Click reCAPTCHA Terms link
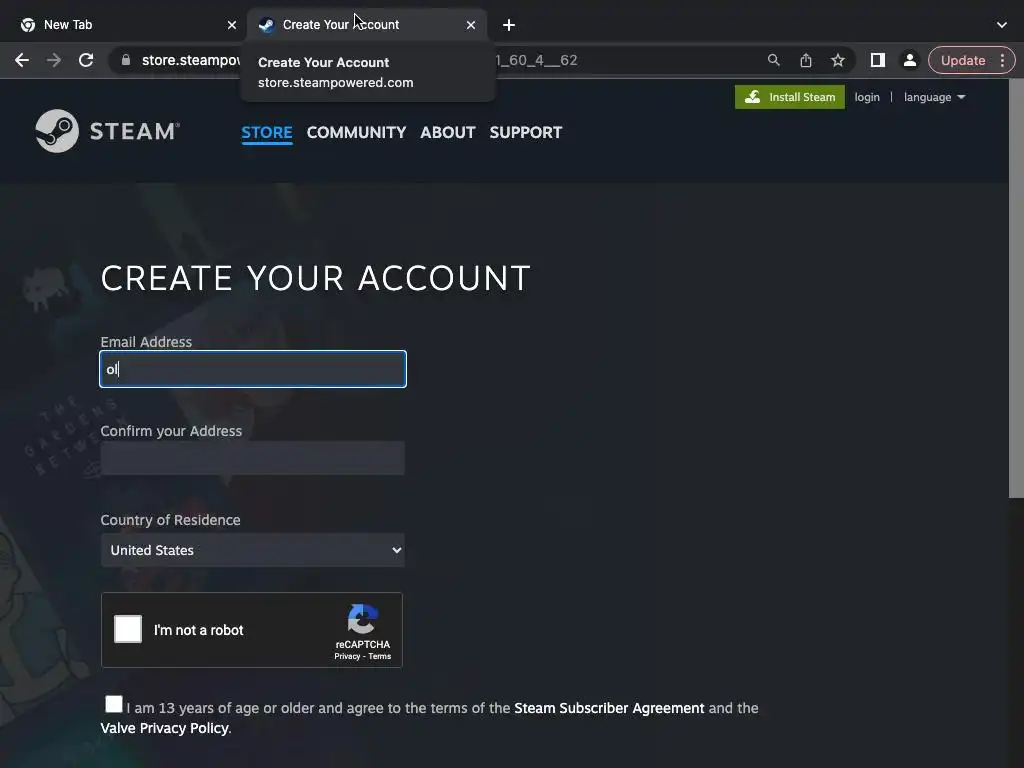This screenshot has height=768, width=1024. tap(379, 656)
